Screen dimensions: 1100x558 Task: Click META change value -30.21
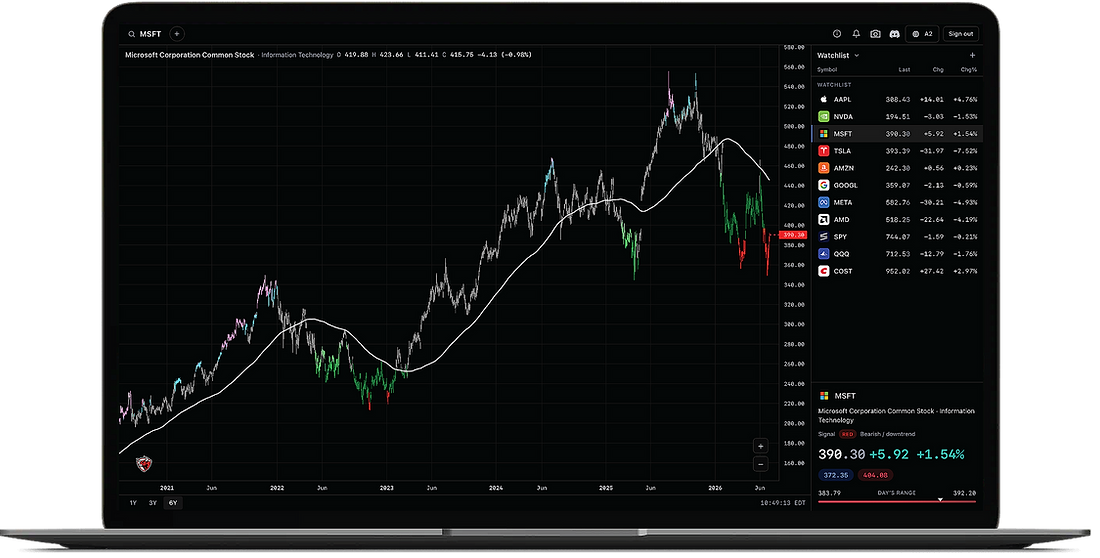tap(931, 202)
